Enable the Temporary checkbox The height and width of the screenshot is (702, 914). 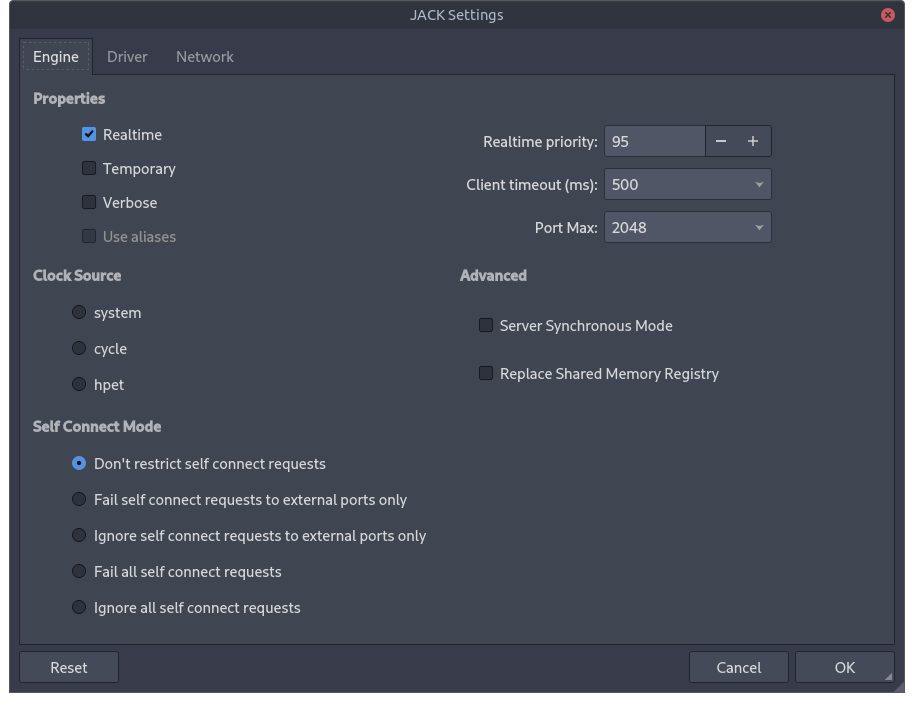pyautogui.click(x=89, y=169)
